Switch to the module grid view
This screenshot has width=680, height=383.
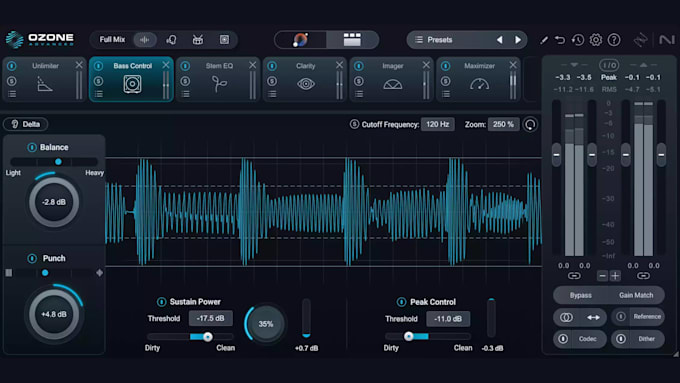pyautogui.click(x=352, y=39)
